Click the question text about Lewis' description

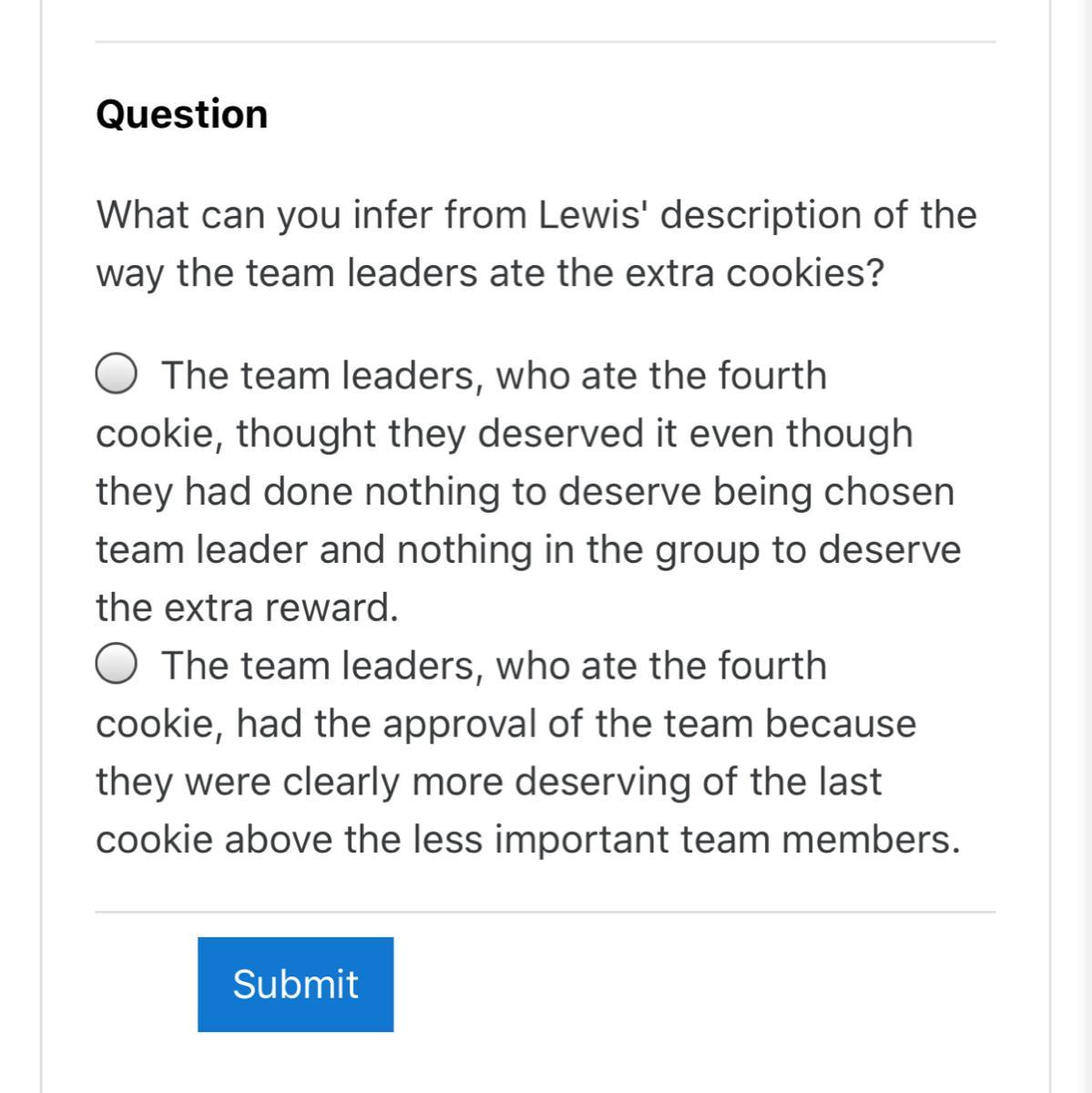(x=536, y=216)
